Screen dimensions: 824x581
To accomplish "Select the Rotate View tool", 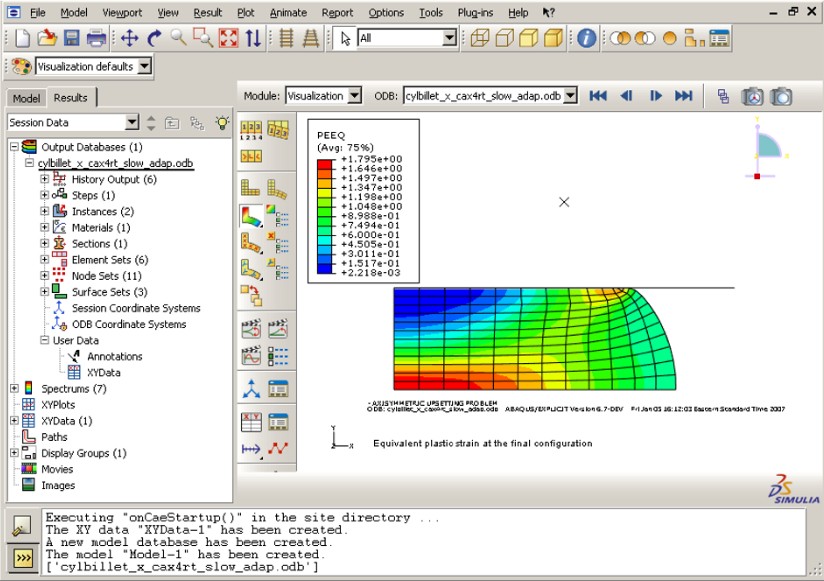I will point(155,36).
